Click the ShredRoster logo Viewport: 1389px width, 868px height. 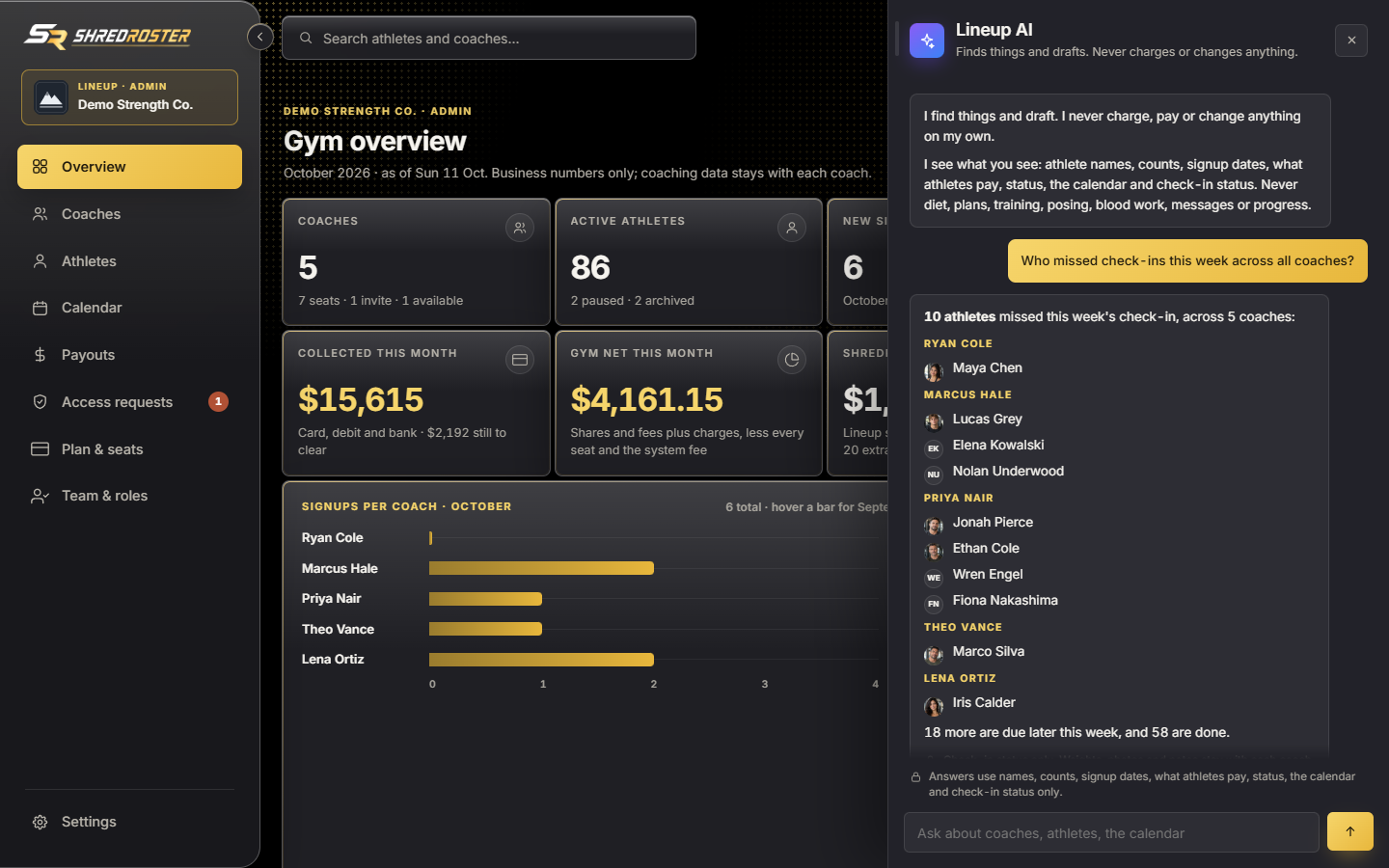(107, 37)
